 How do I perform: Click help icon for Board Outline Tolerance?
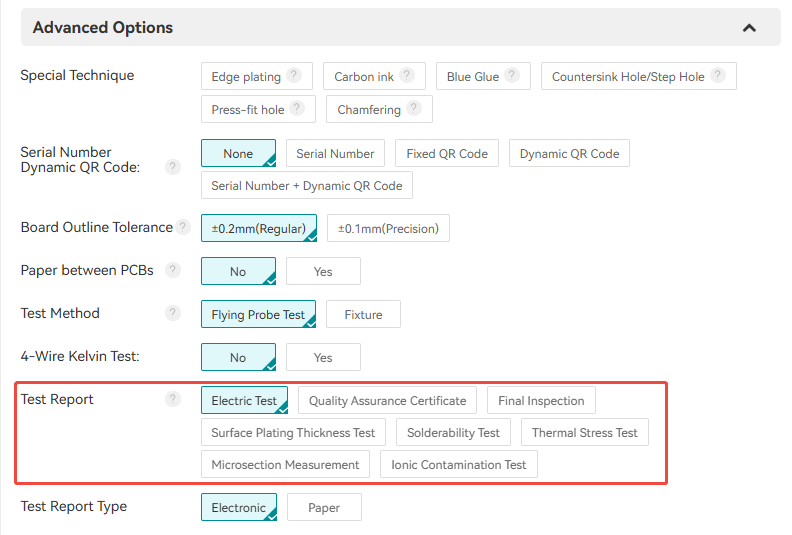(x=183, y=228)
